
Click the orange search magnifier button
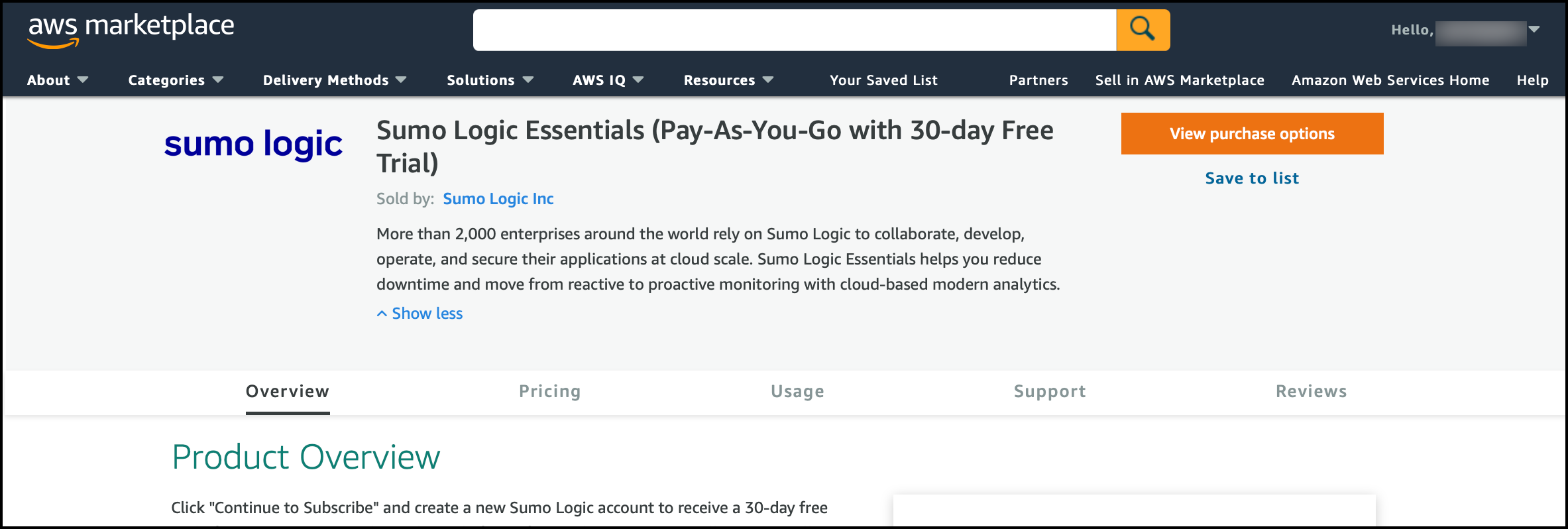[1143, 30]
